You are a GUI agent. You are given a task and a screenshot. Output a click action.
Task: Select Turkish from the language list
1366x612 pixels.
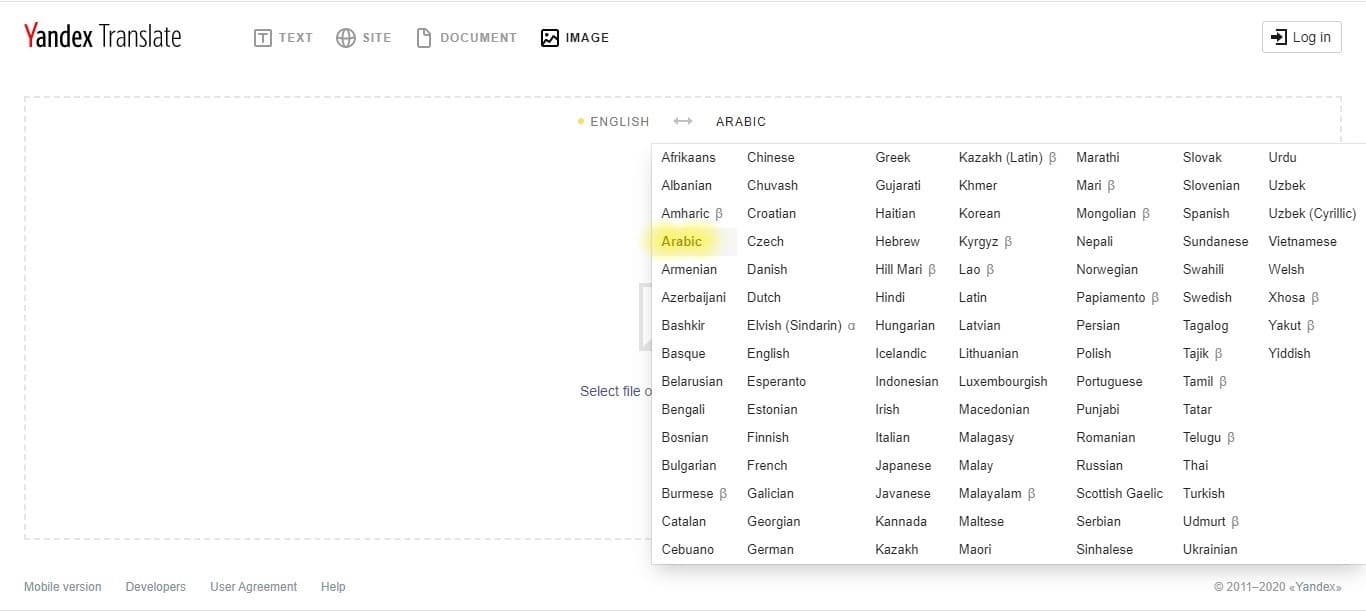coord(1204,493)
